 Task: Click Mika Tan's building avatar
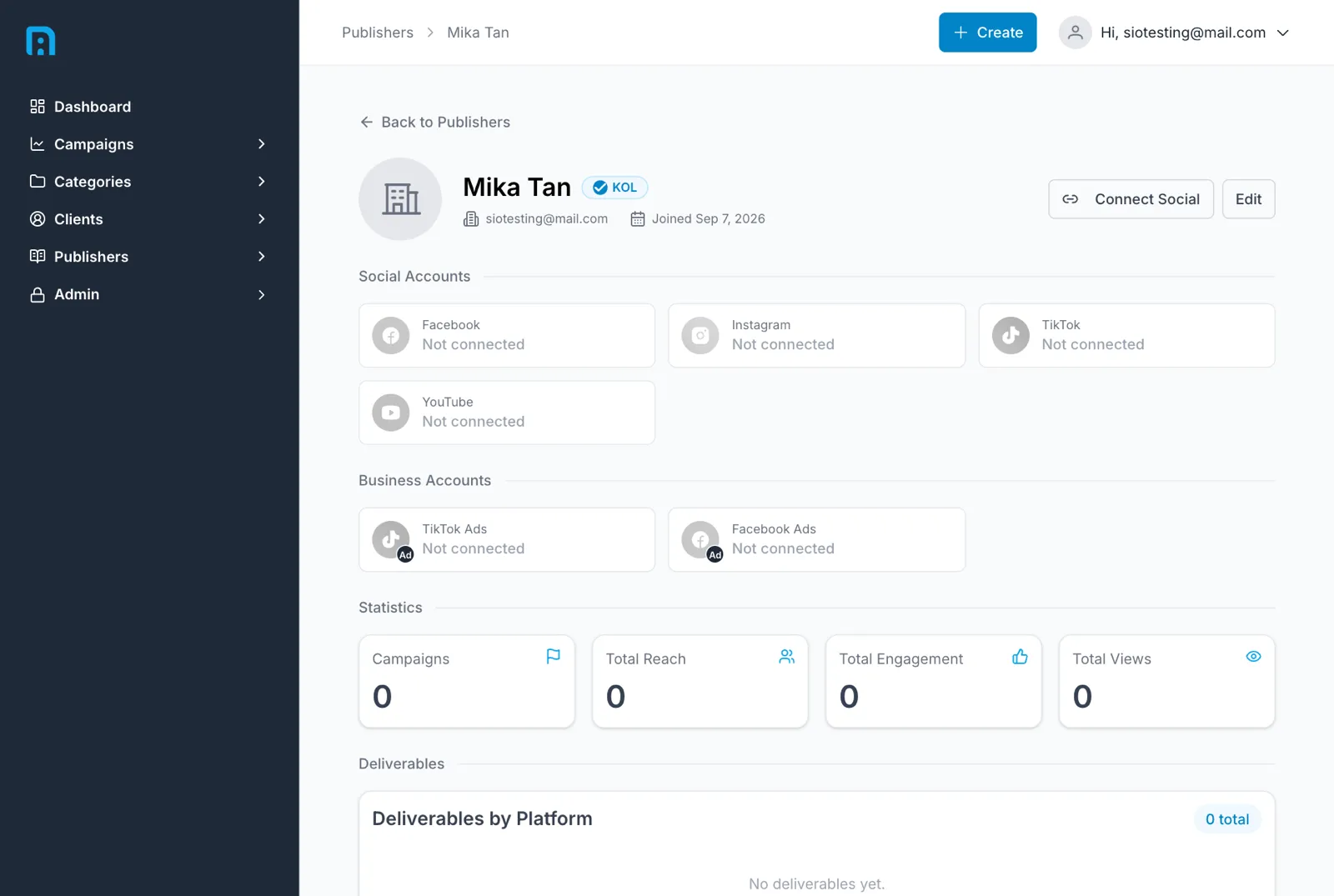point(400,199)
